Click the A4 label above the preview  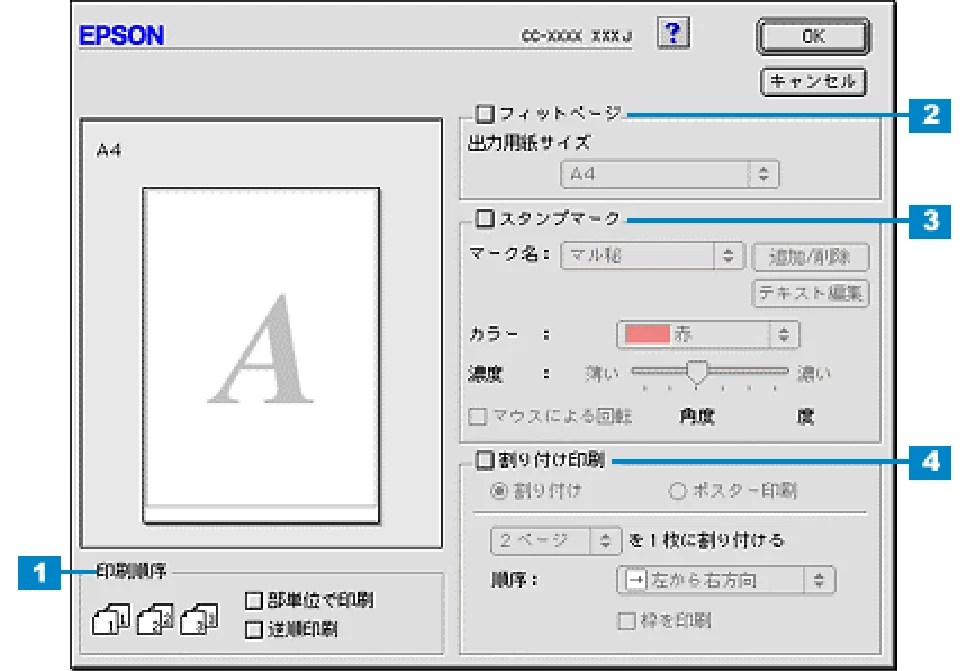[109, 151]
